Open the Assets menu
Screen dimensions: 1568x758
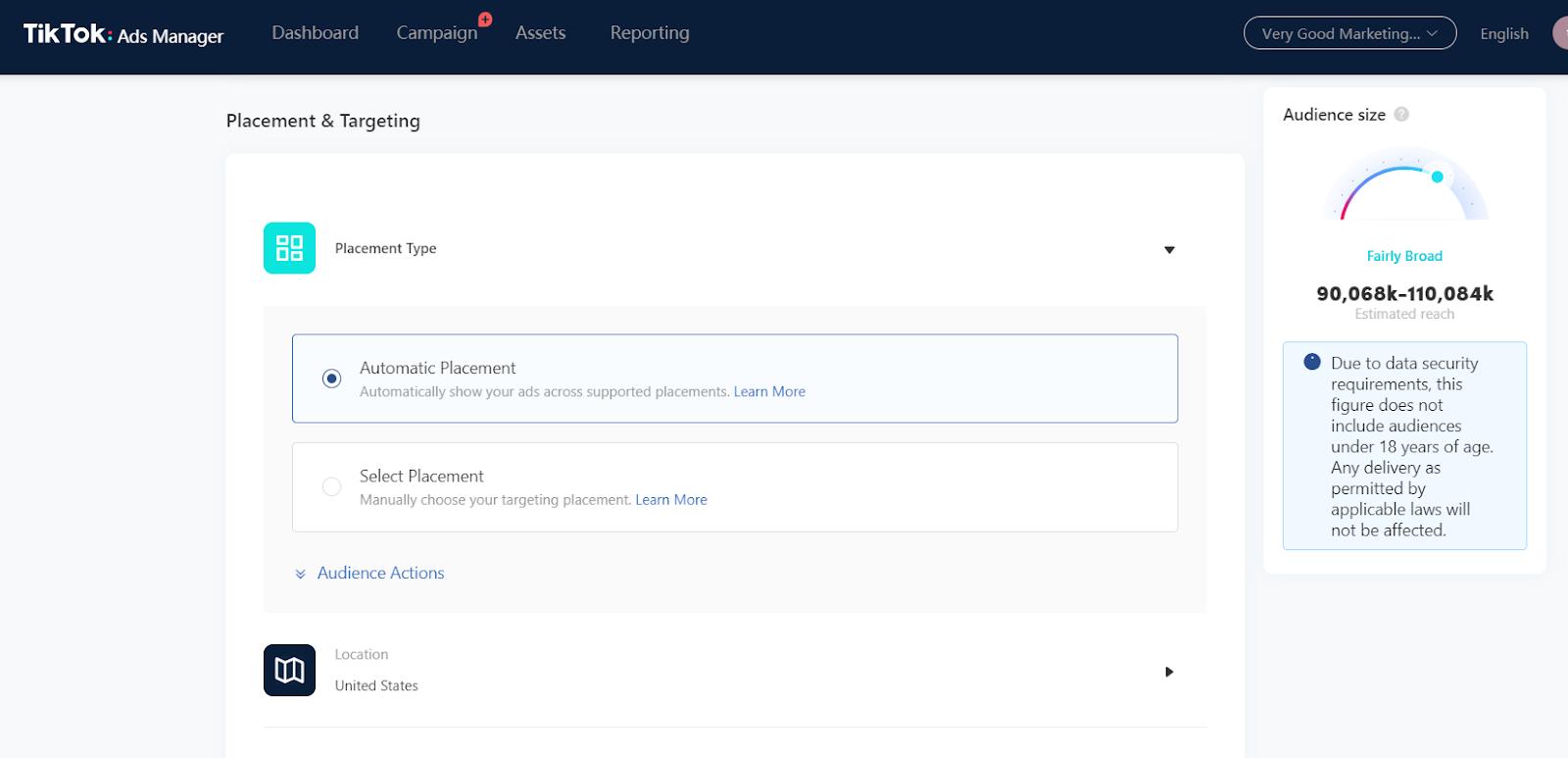coord(541,32)
